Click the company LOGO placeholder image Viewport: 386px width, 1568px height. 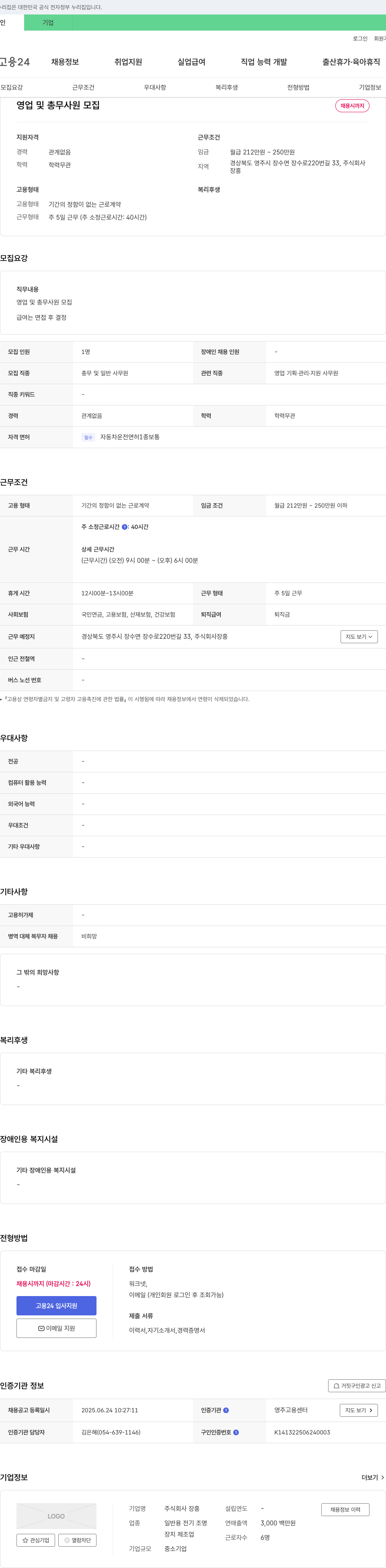coord(56,1516)
